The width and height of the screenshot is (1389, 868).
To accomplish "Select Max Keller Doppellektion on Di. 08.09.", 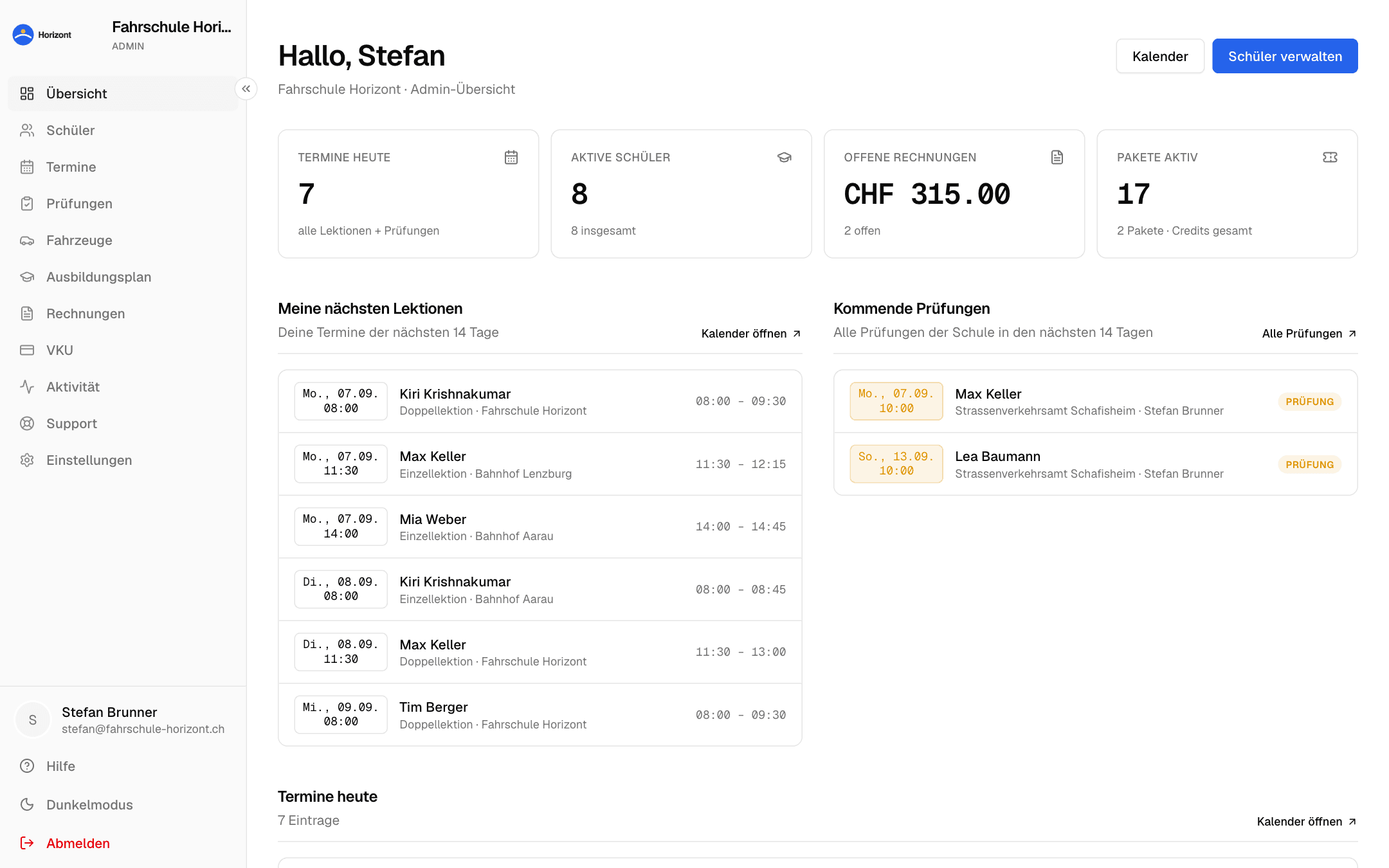I will (x=540, y=652).
